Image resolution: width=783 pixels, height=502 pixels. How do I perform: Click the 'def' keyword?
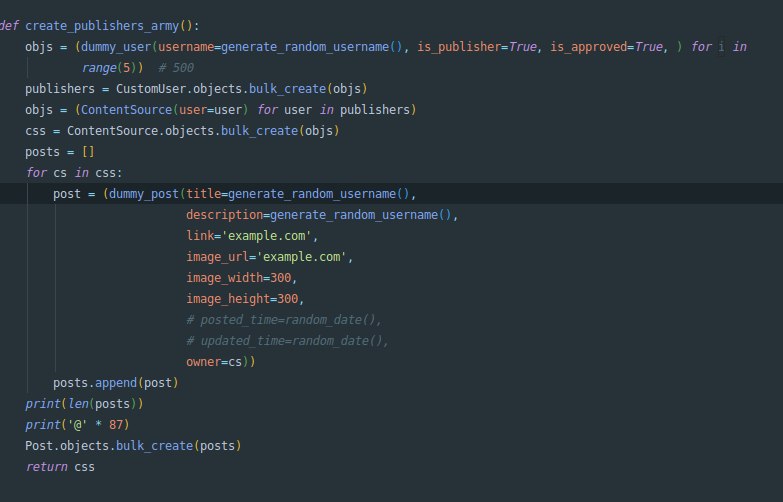pos(9,26)
